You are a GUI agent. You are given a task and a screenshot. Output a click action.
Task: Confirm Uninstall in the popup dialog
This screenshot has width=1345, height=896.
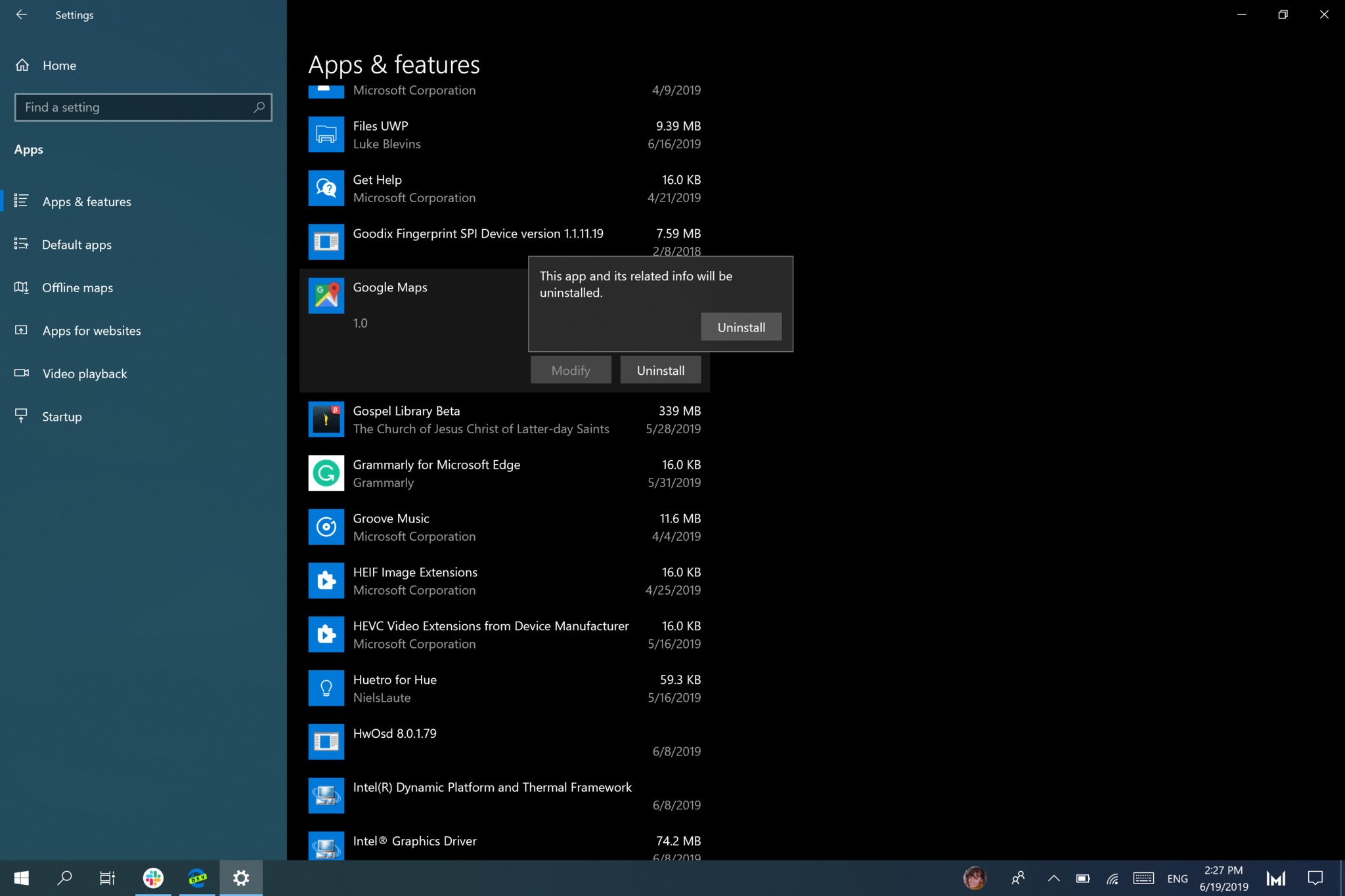coord(741,327)
